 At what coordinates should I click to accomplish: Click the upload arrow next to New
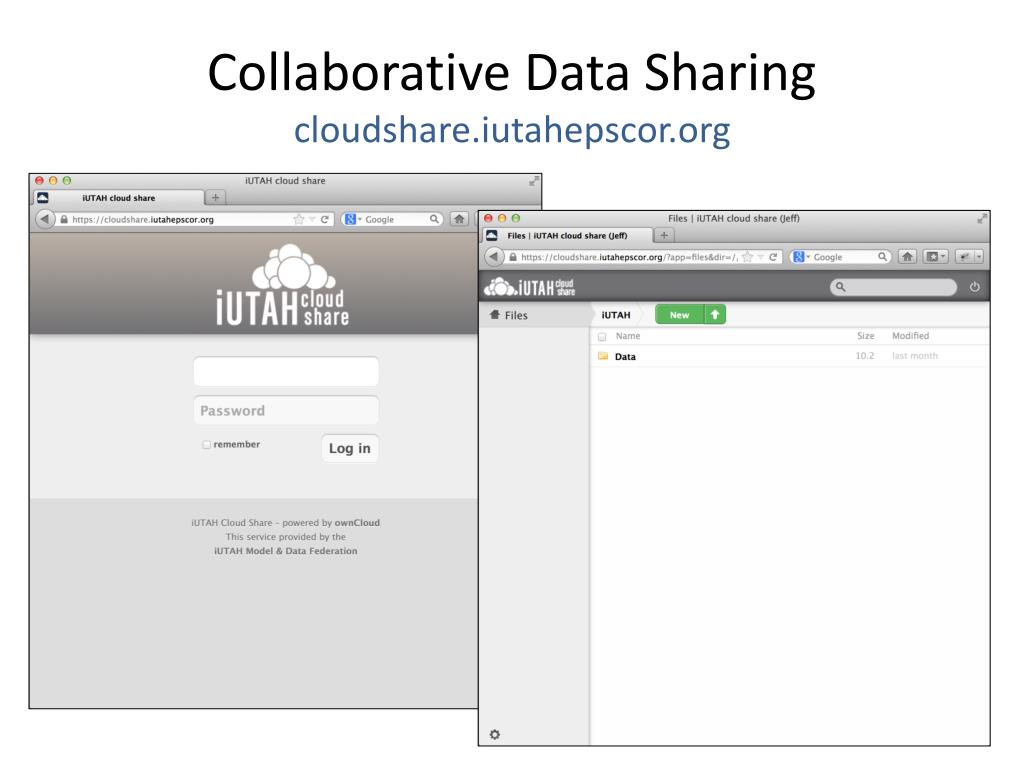tap(715, 315)
